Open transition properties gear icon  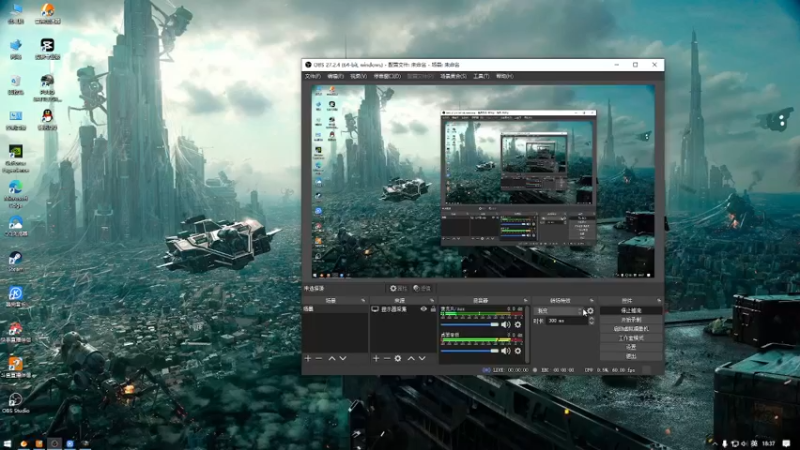click(590, 311)
